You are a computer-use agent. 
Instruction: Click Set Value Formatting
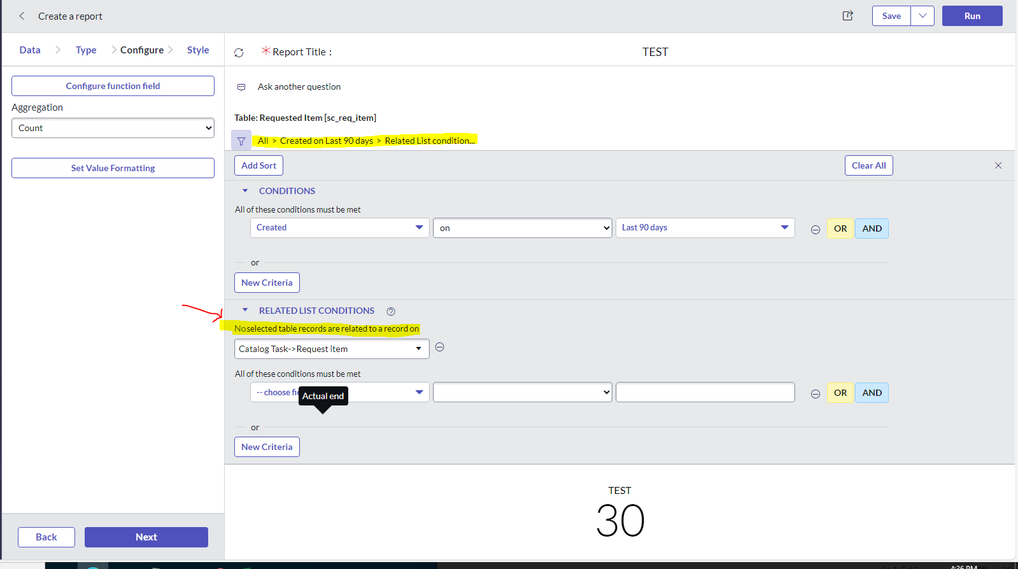point(113,168)
